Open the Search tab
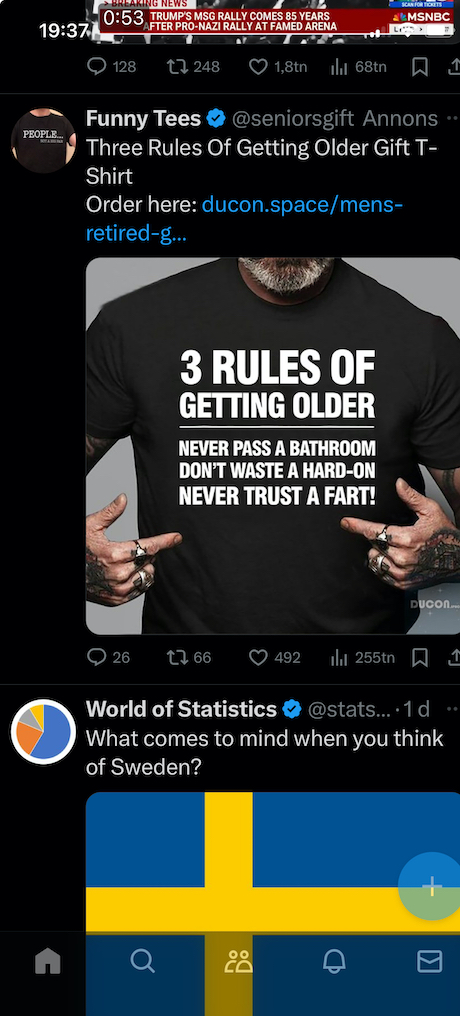 143,961
